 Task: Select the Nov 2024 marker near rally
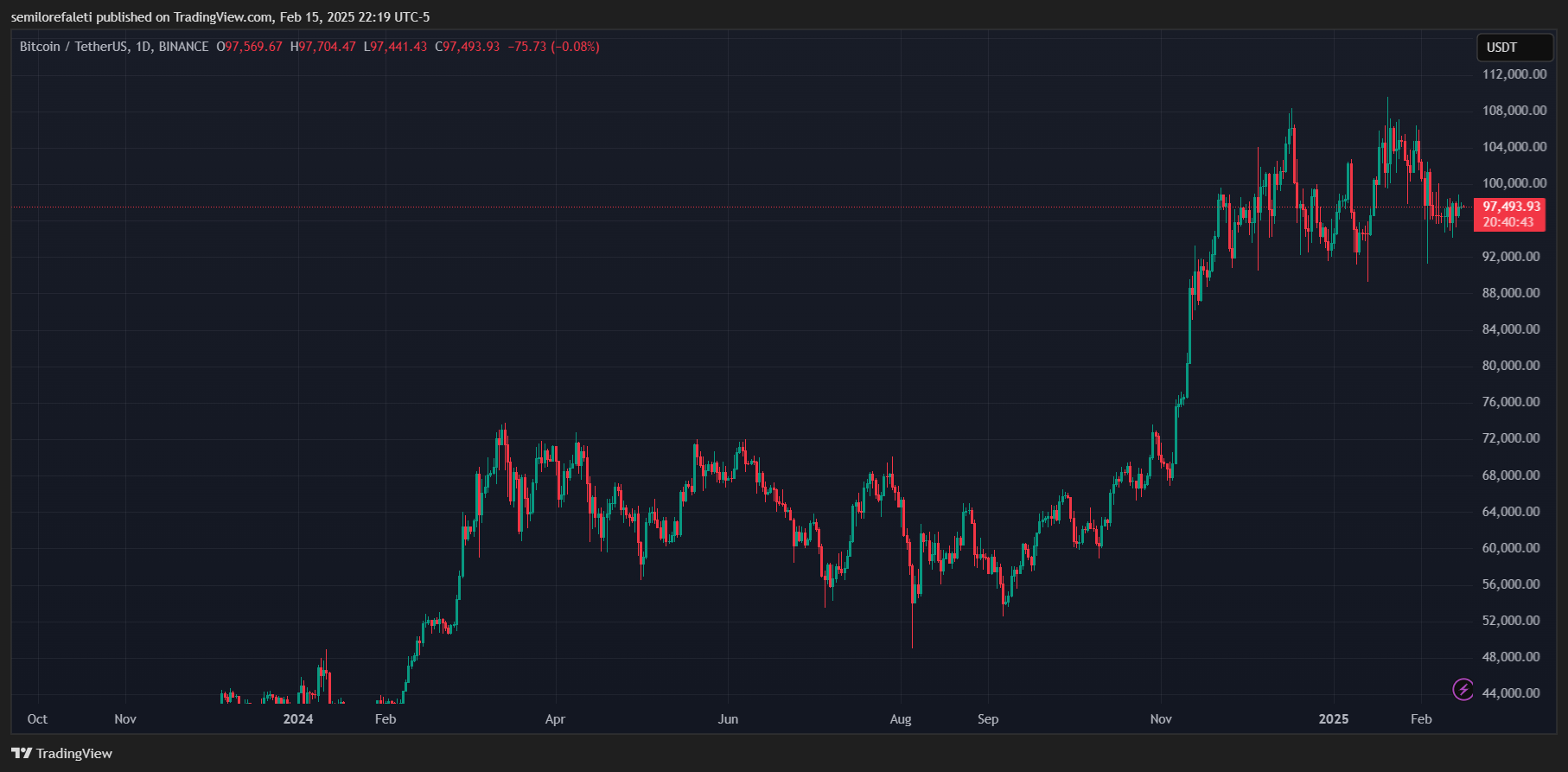coord(1161,719)
